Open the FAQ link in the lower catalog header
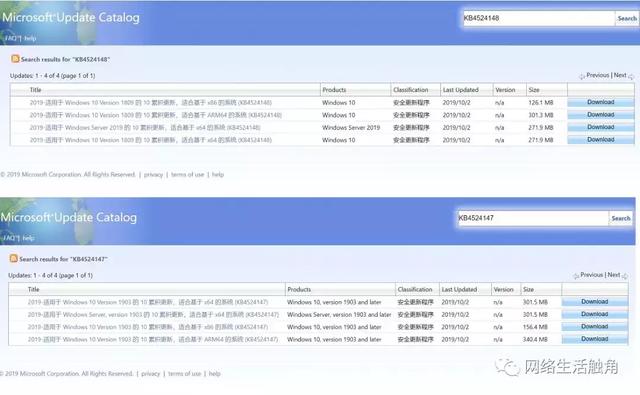This screenshot has width=640, height=395. 9,238
